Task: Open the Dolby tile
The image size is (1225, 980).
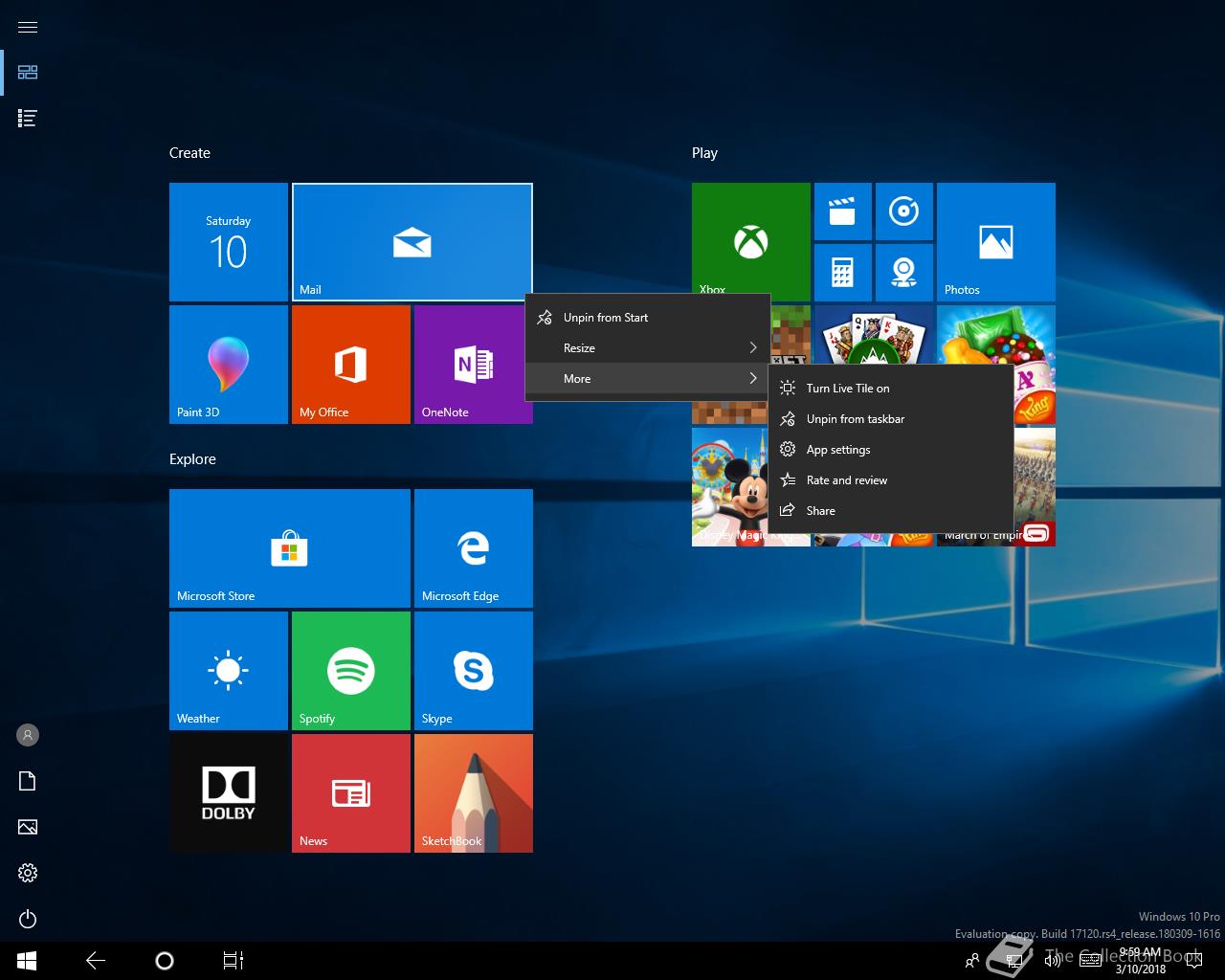Action: (x=229, y=793)
